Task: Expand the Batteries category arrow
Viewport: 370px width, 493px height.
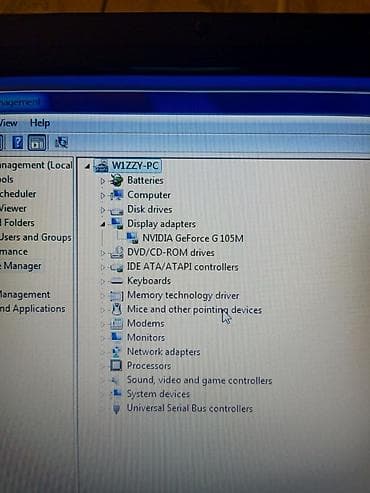Action: pyautogui.click(x=103, y=181)
